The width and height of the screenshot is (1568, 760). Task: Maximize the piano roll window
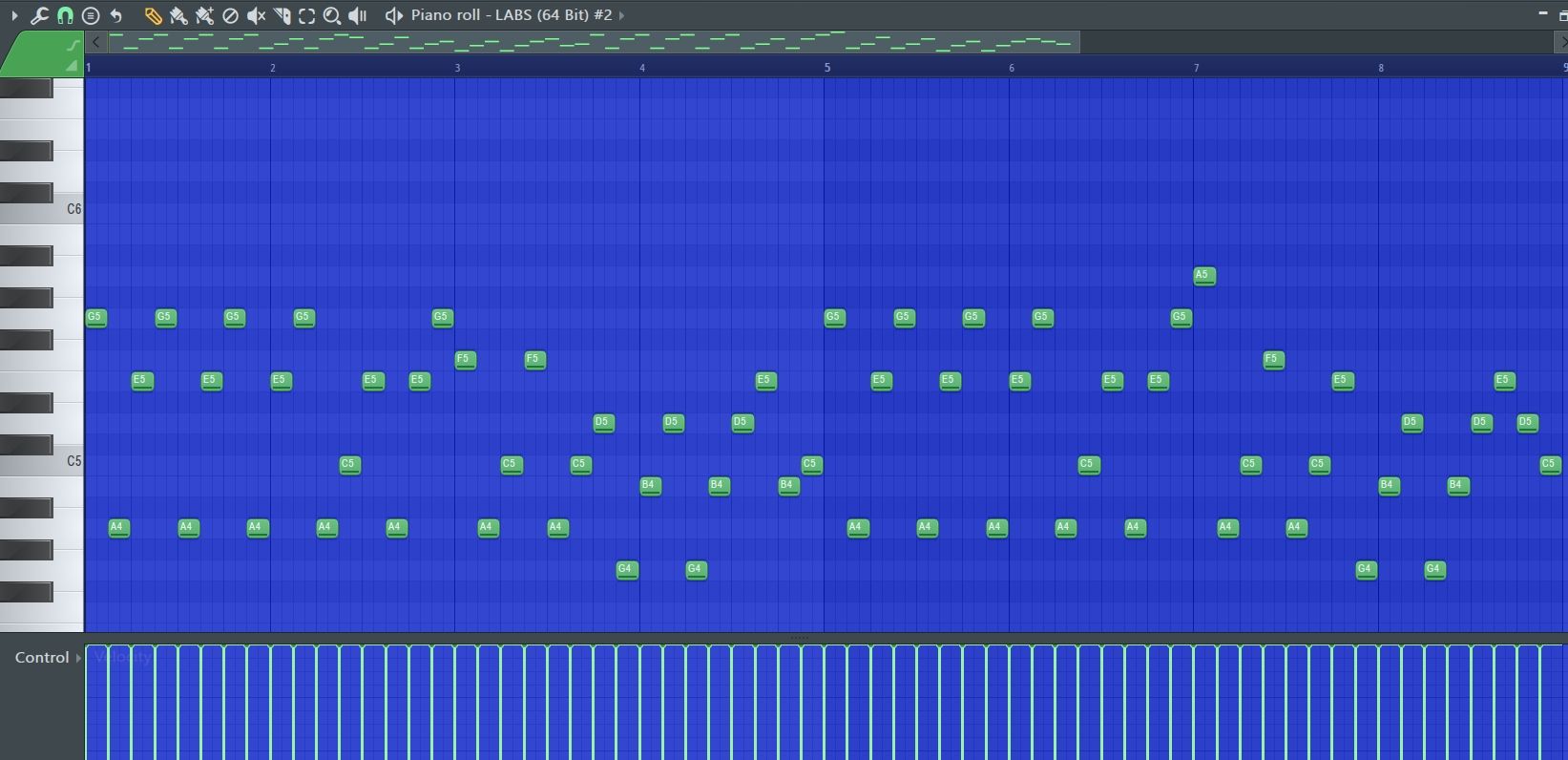click(1562, 14)
